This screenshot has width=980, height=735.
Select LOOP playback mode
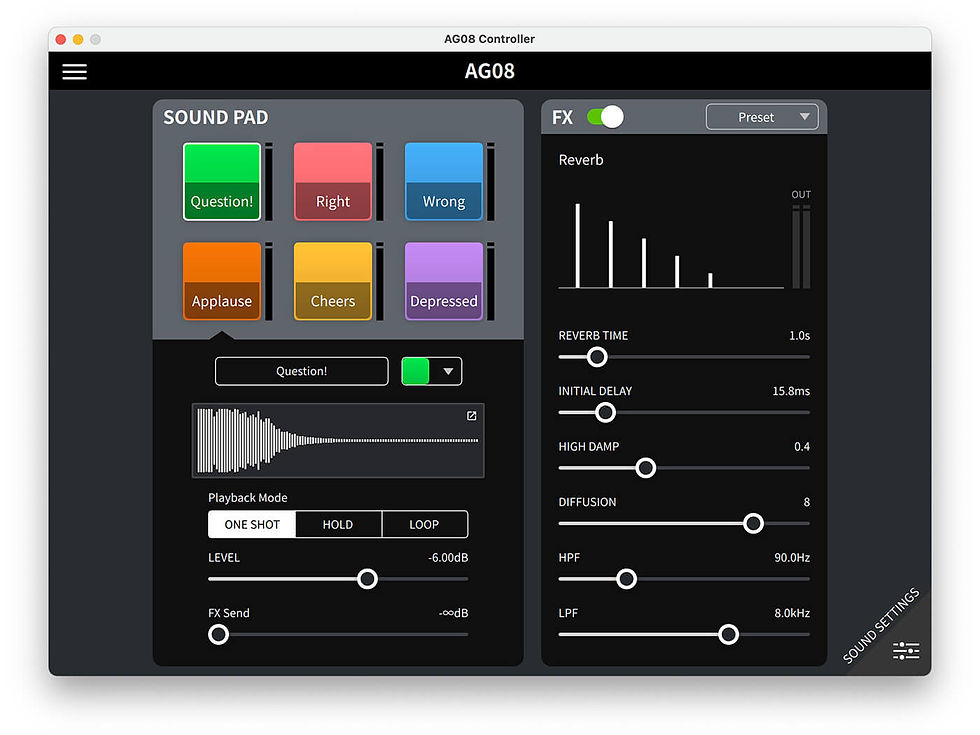tap(424, 524)
